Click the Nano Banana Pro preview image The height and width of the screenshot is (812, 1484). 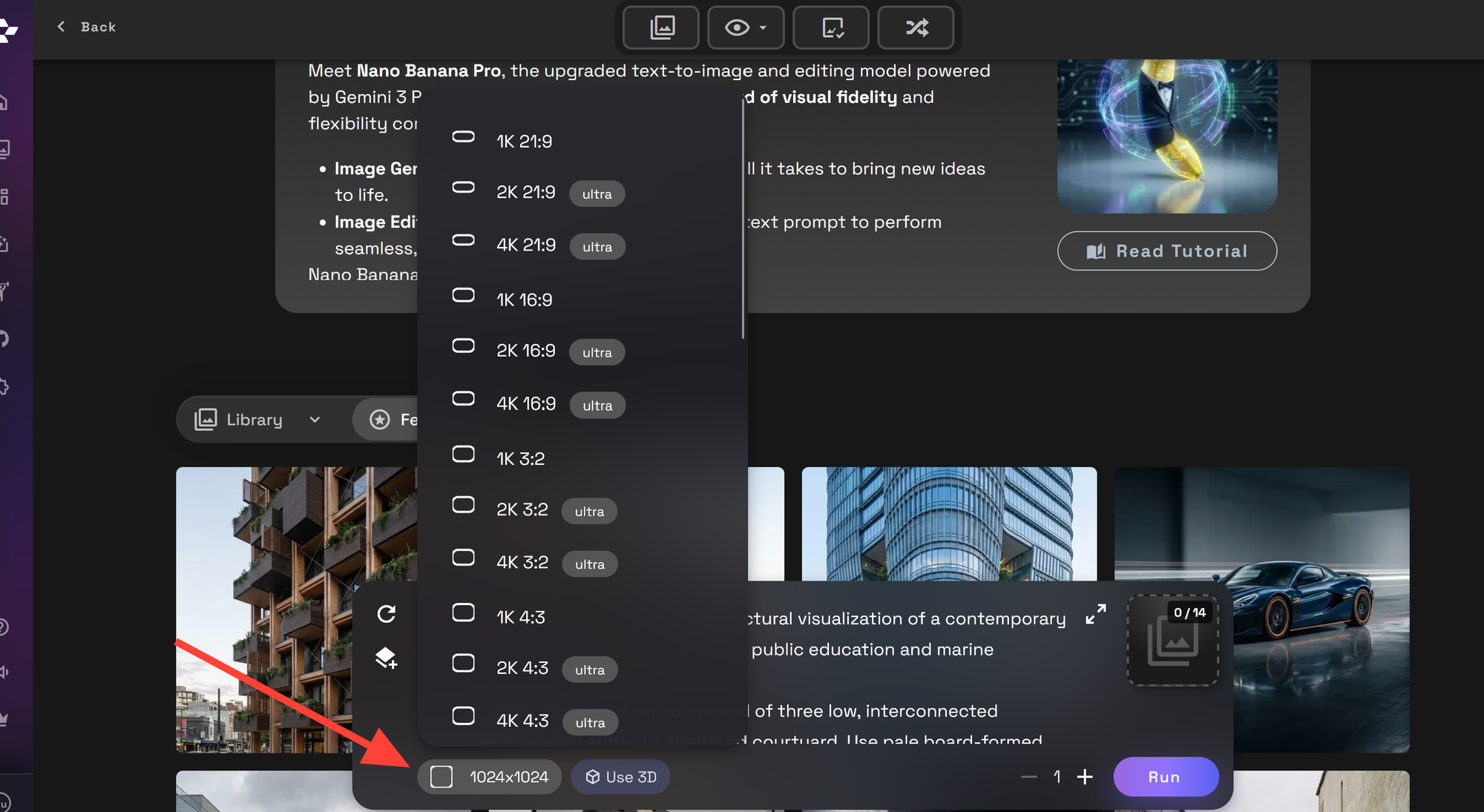1166,136
